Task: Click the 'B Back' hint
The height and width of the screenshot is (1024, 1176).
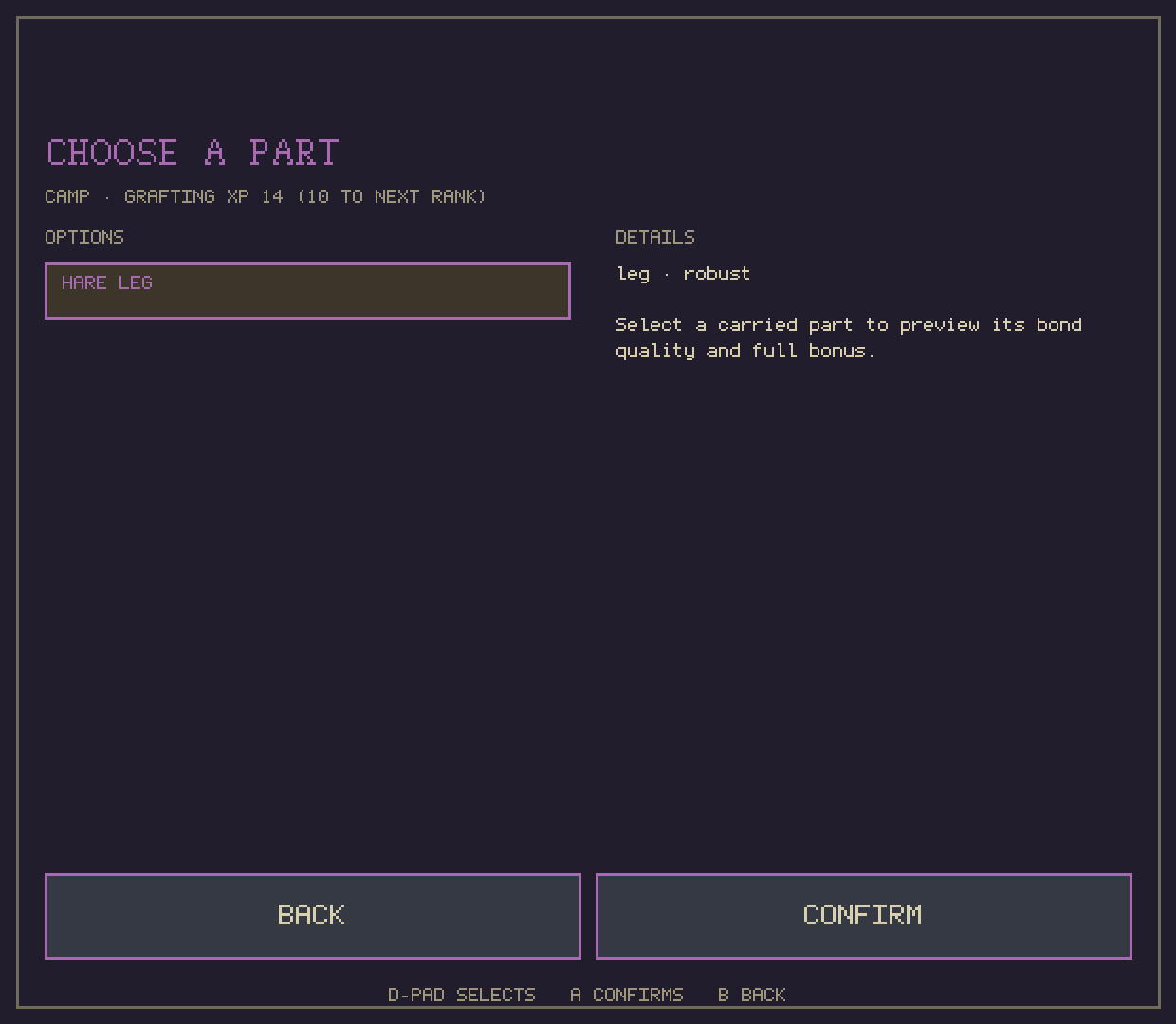Action: pyautogui.click(x=752, y=995)
